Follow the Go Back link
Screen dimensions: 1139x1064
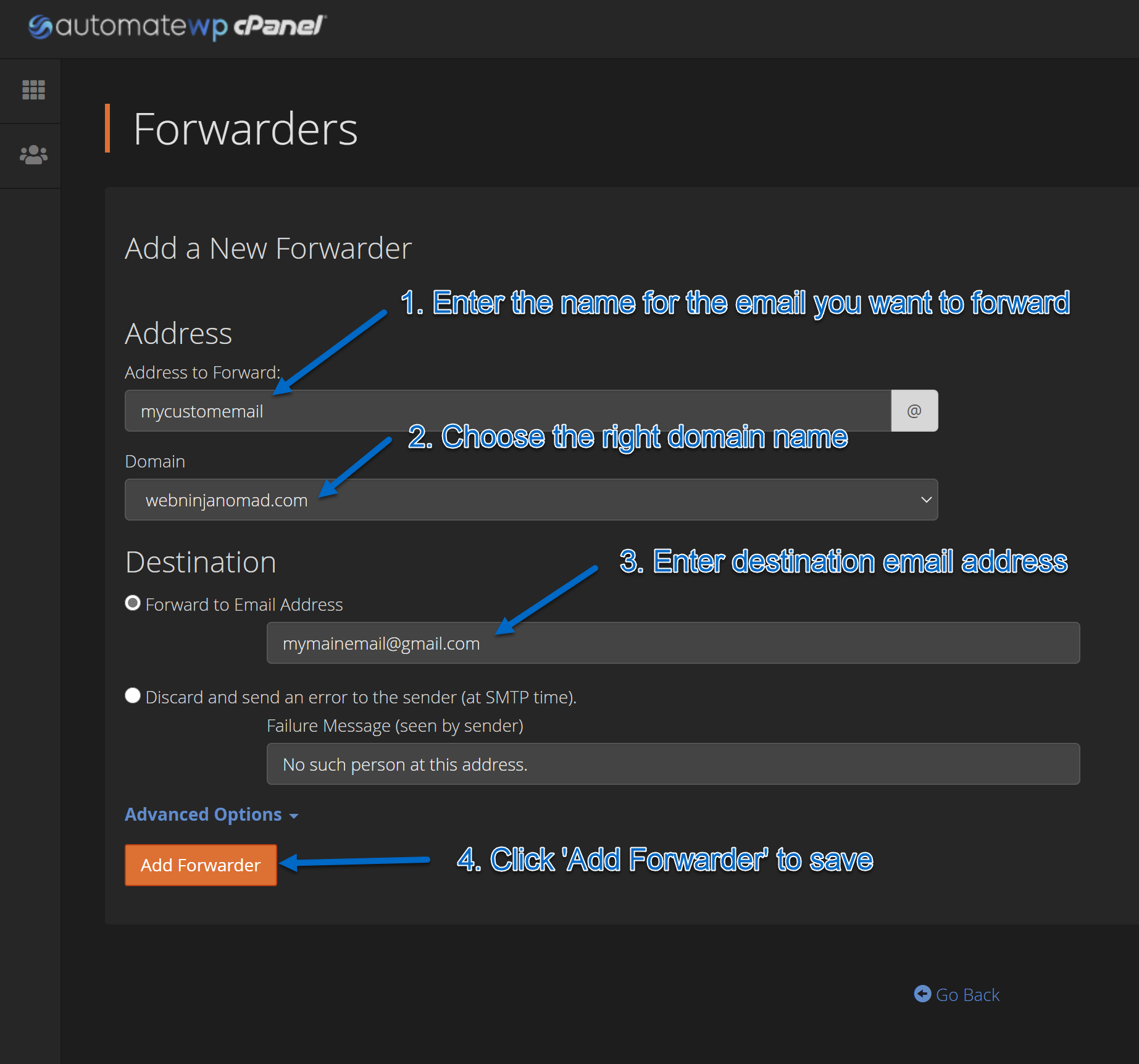(957, 994)
